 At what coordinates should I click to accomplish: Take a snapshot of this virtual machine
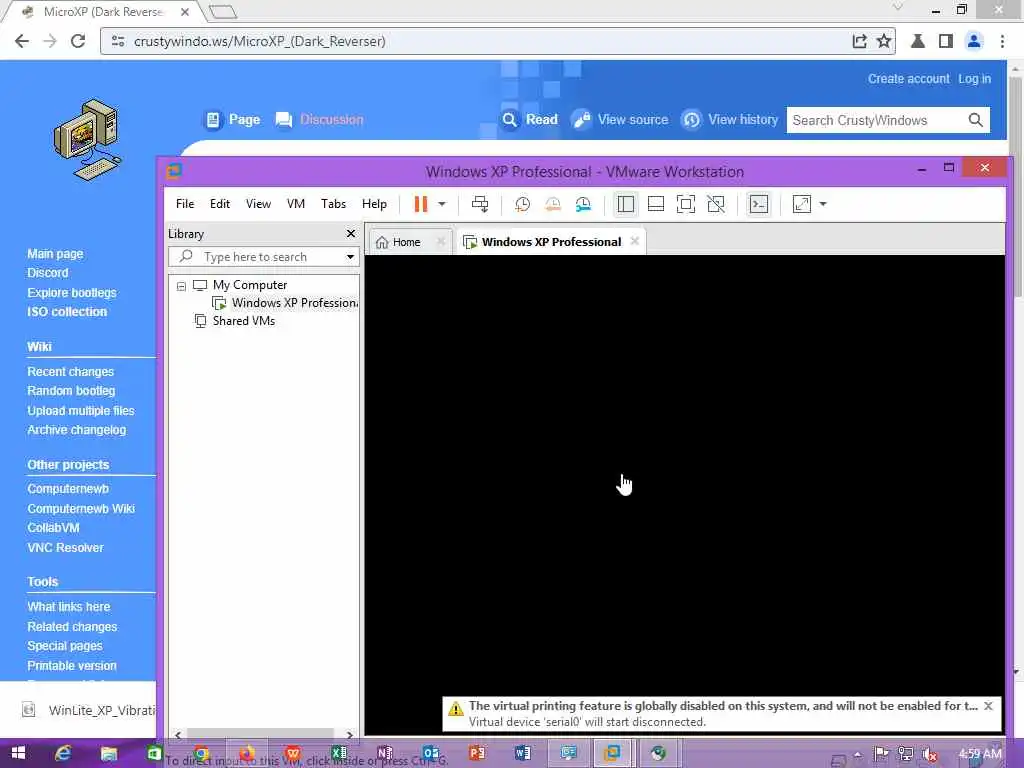522,204
